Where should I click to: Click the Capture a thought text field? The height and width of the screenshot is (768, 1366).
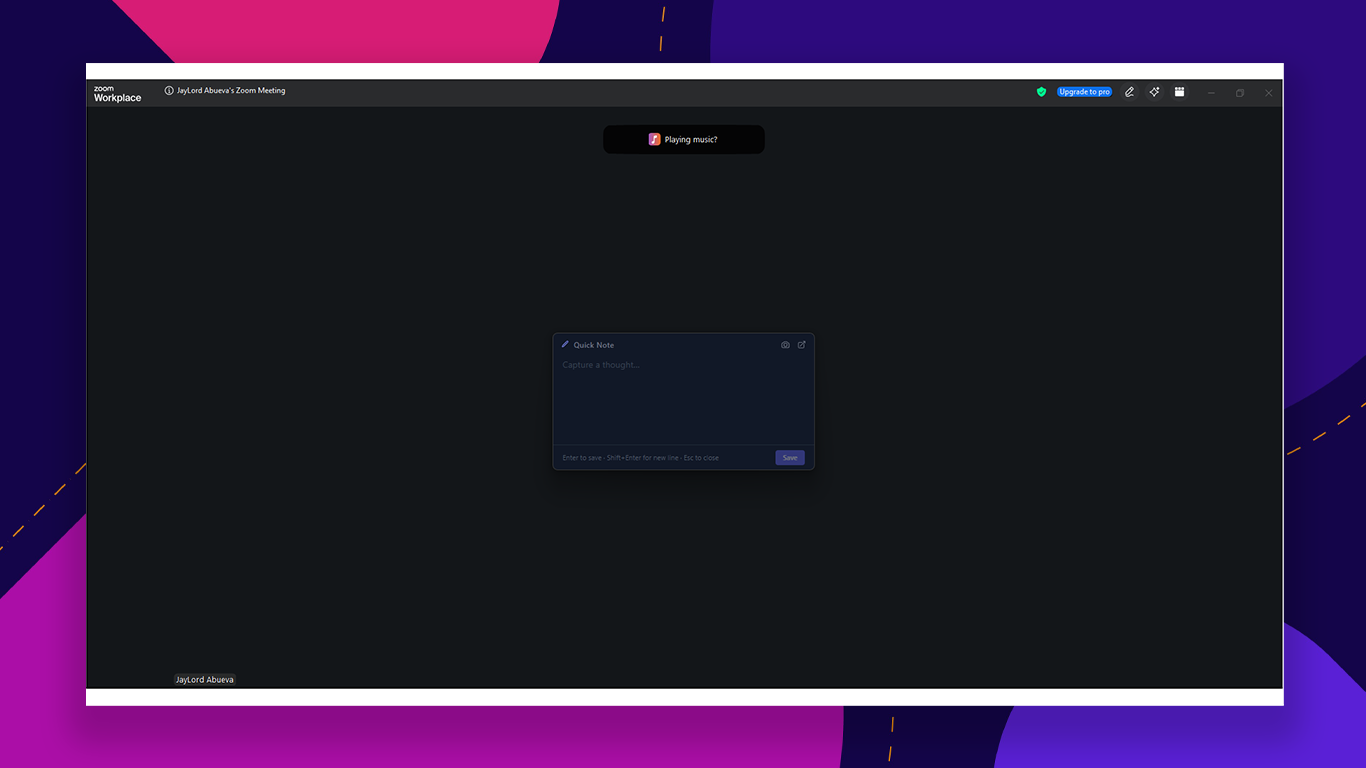(x=684, y=401)
